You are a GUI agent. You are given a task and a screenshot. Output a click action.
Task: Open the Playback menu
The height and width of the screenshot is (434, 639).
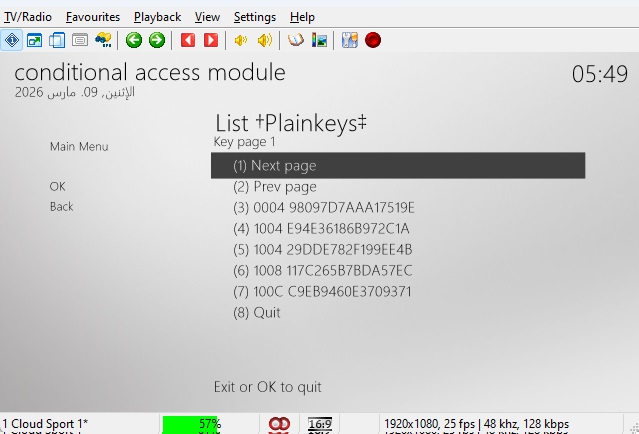pyautogui.click(x=157, y=17)
